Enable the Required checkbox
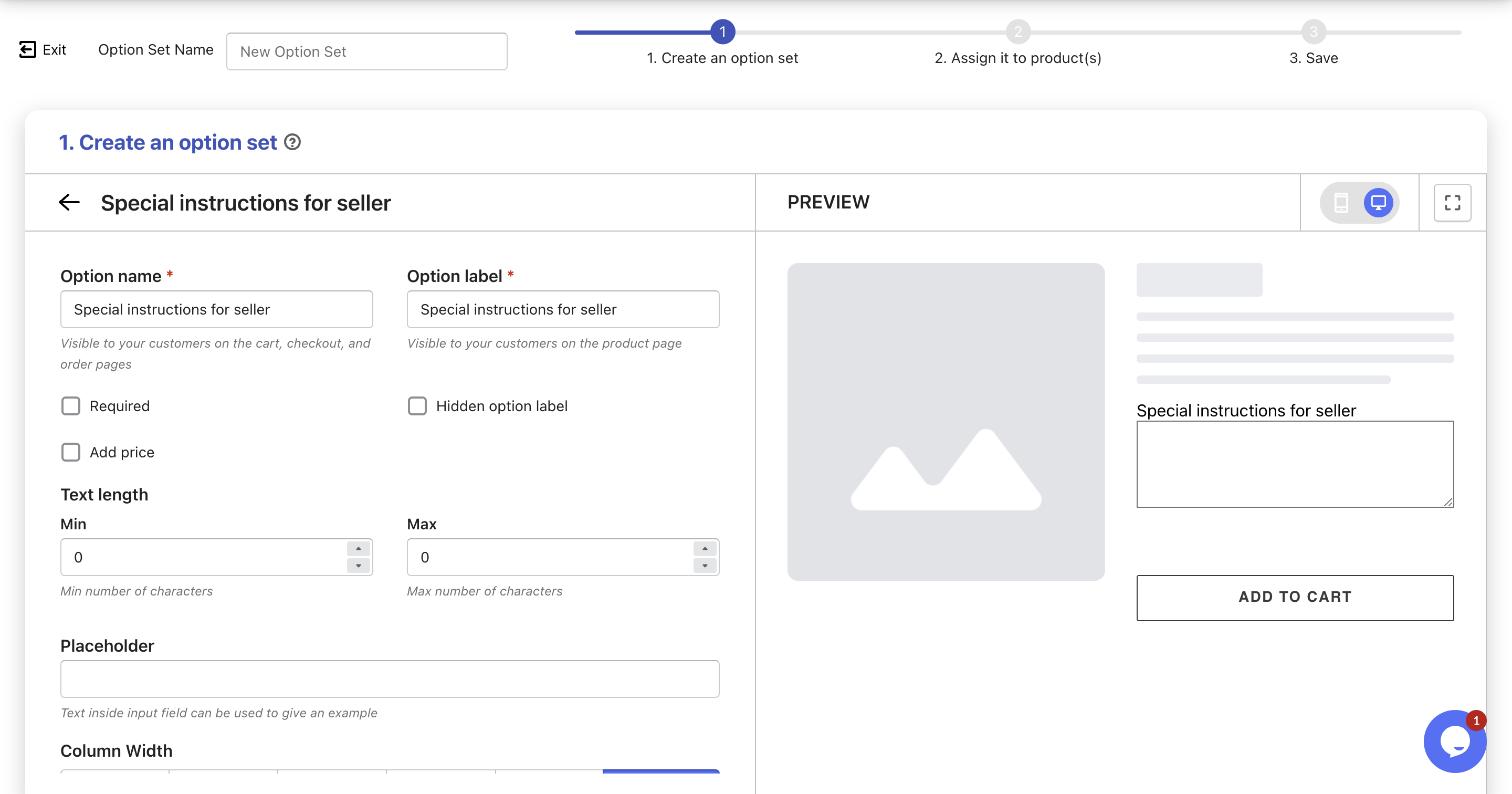1512x794 pixels. click(x=71, y=406)
